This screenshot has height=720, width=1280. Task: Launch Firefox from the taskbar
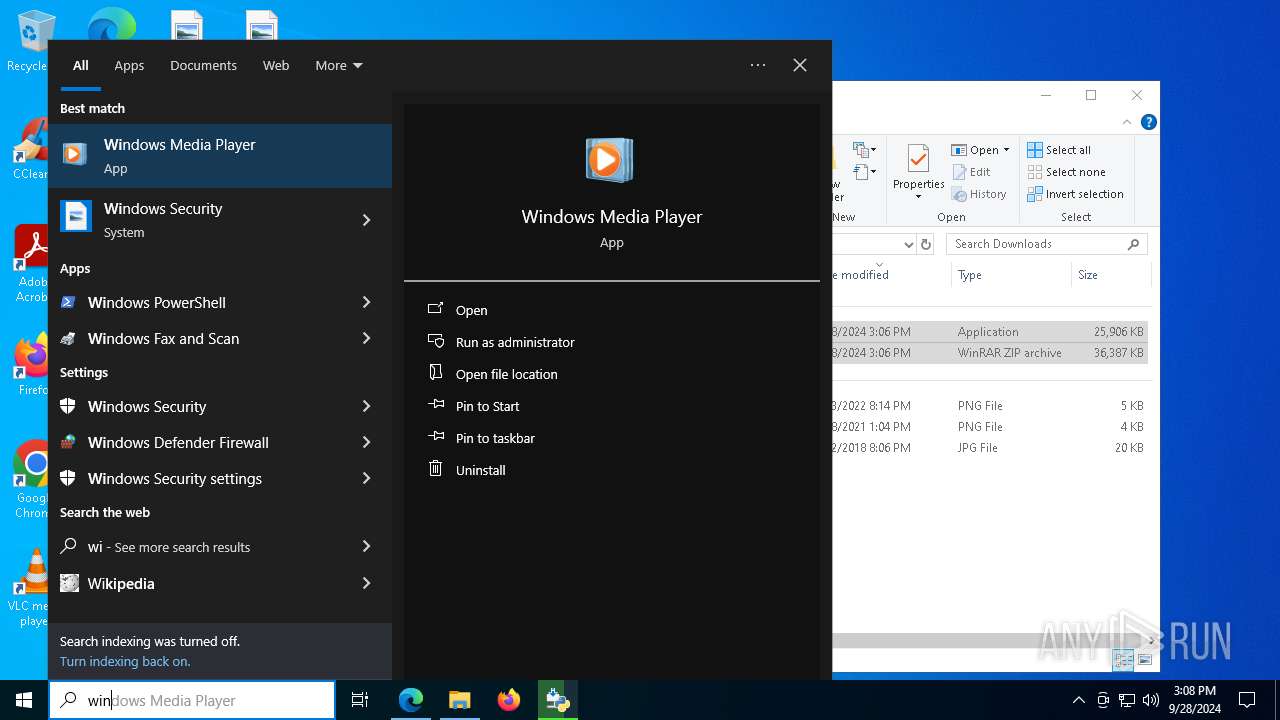coord(509,700)
